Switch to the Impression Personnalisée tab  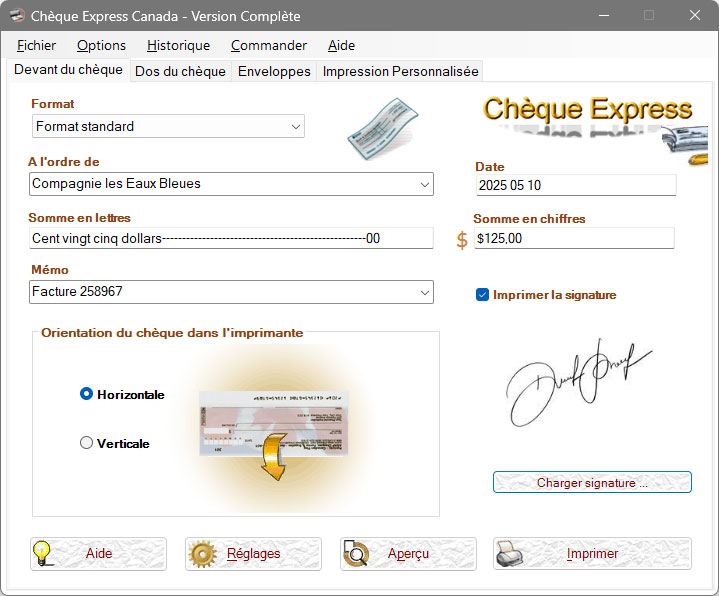pyautogui.click(x=400, y=72)
